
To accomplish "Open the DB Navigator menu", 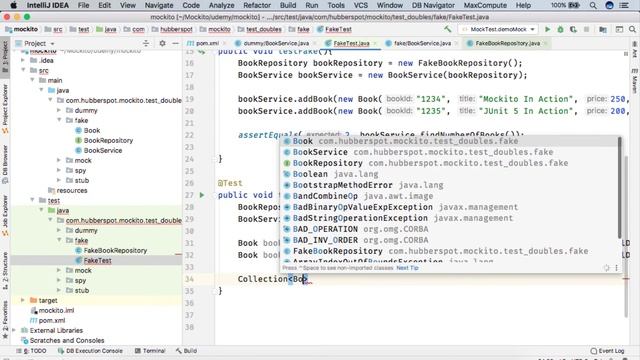I will [x=433, y=5].
